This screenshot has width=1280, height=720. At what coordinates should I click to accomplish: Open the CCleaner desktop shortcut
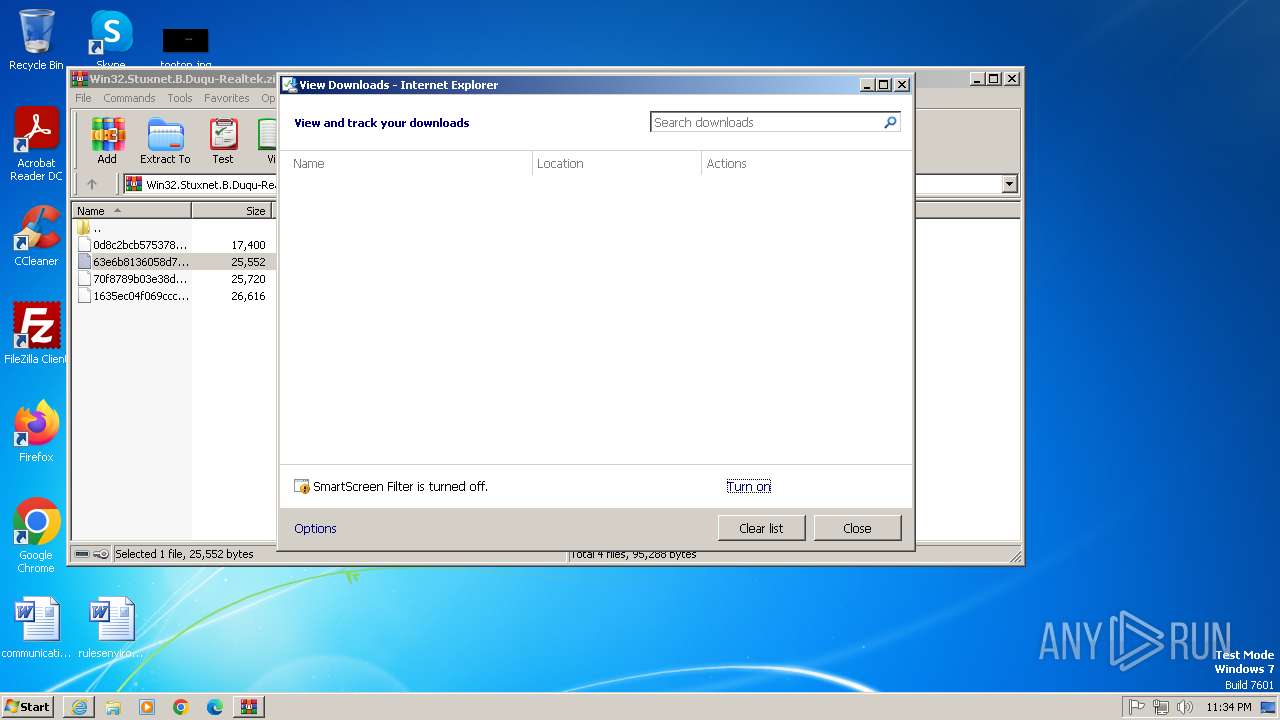coord(36,236)
